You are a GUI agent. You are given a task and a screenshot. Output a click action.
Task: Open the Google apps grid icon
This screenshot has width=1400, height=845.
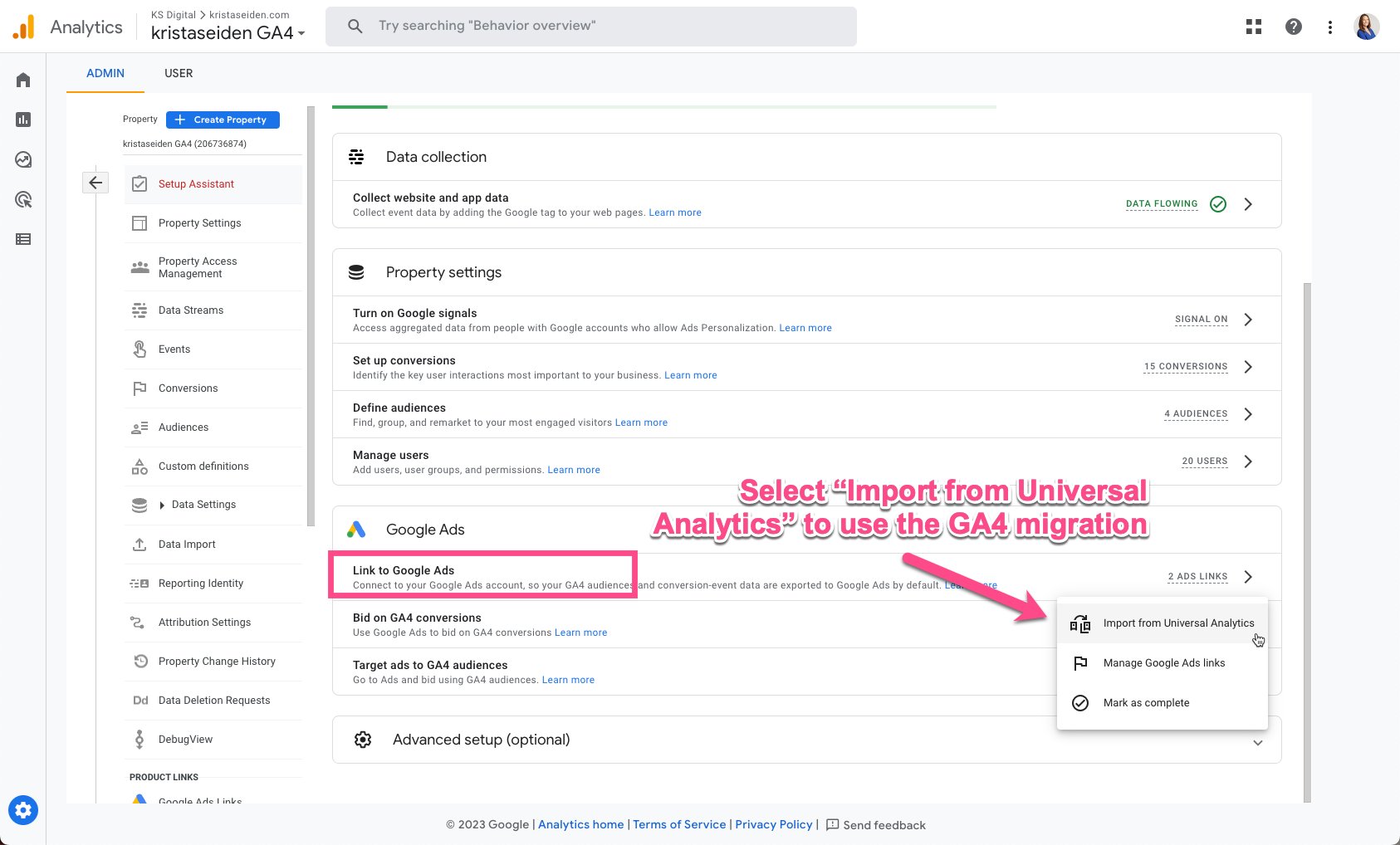point(1253,26)
